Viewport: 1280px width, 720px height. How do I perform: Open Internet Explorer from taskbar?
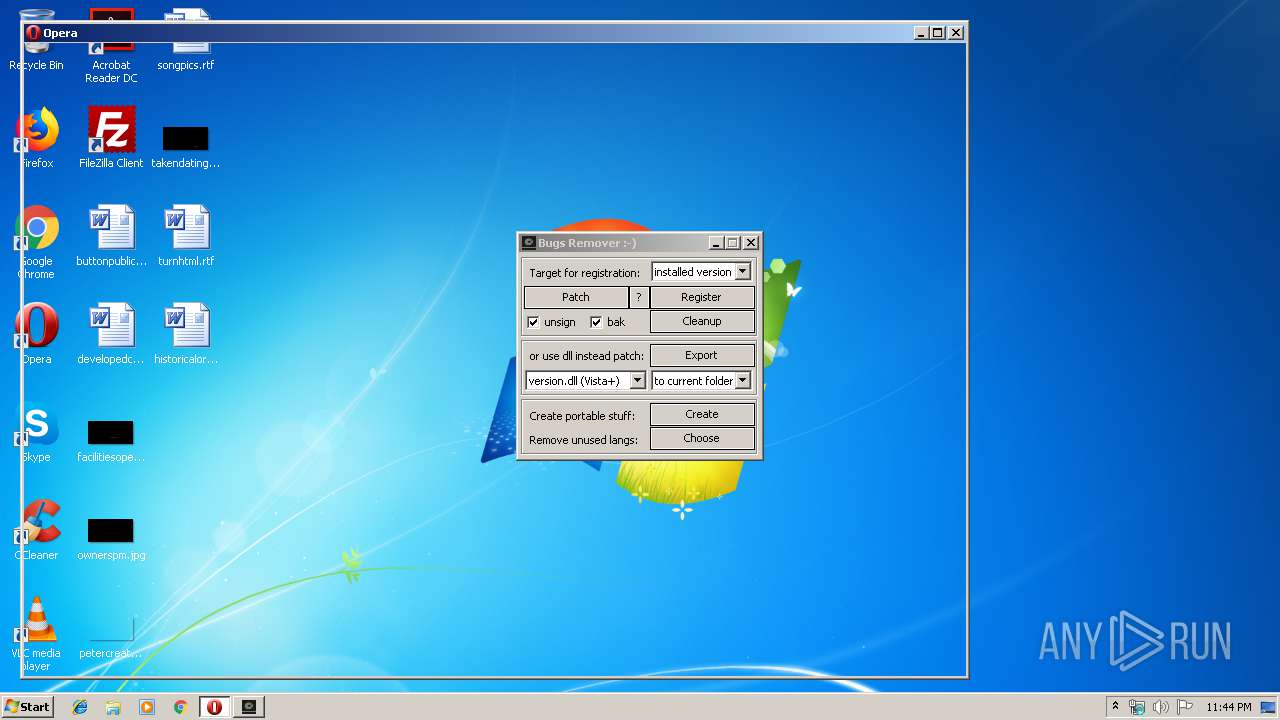[80, 707]
